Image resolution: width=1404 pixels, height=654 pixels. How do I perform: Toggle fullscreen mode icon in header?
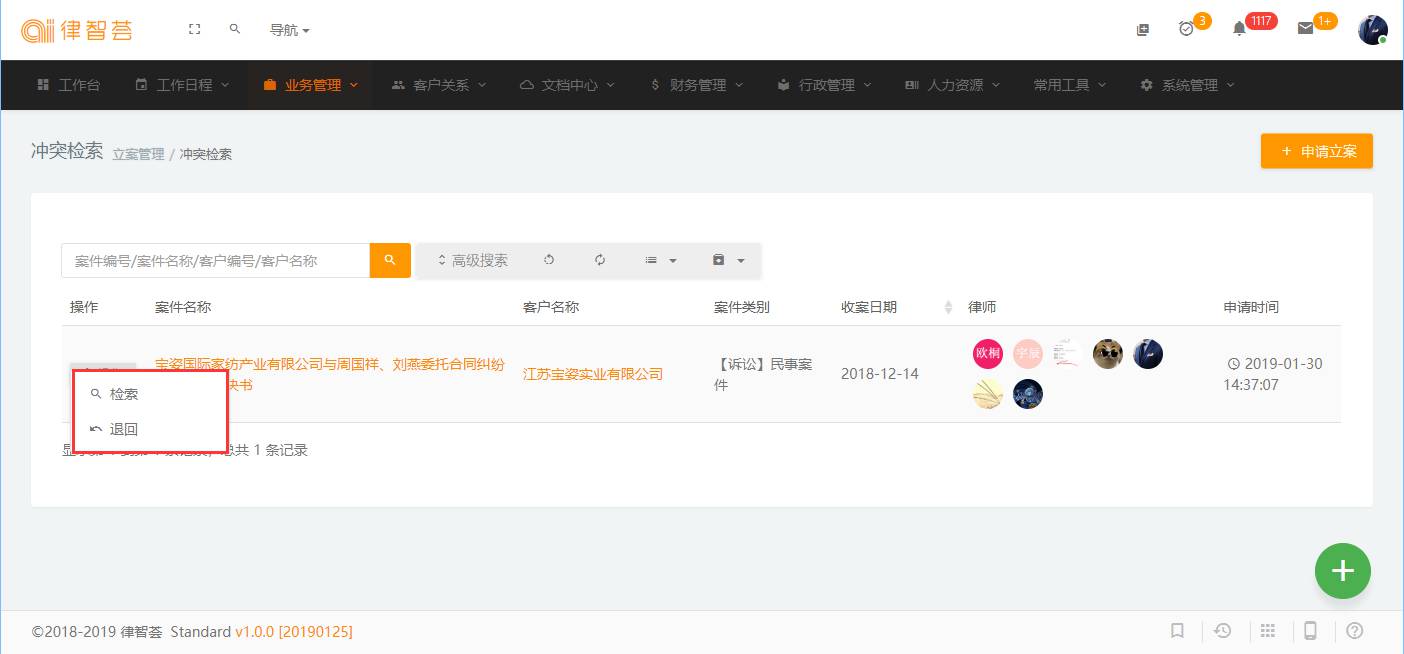click(195, 30)
